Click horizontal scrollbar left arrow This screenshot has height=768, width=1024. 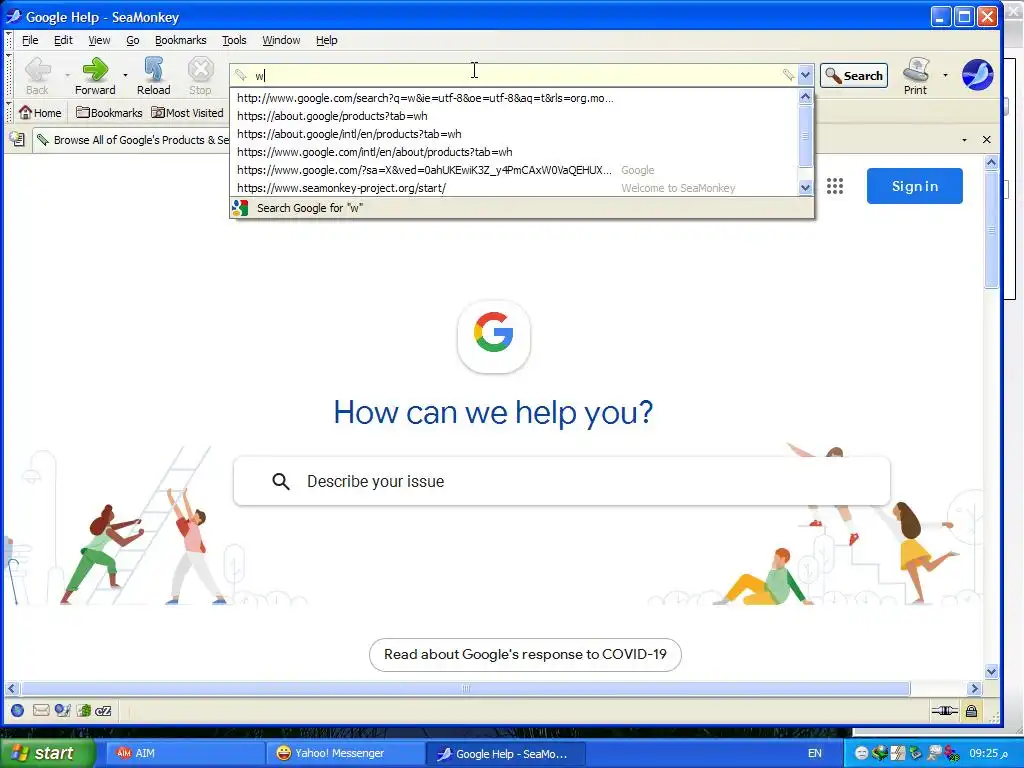[12, 688]
